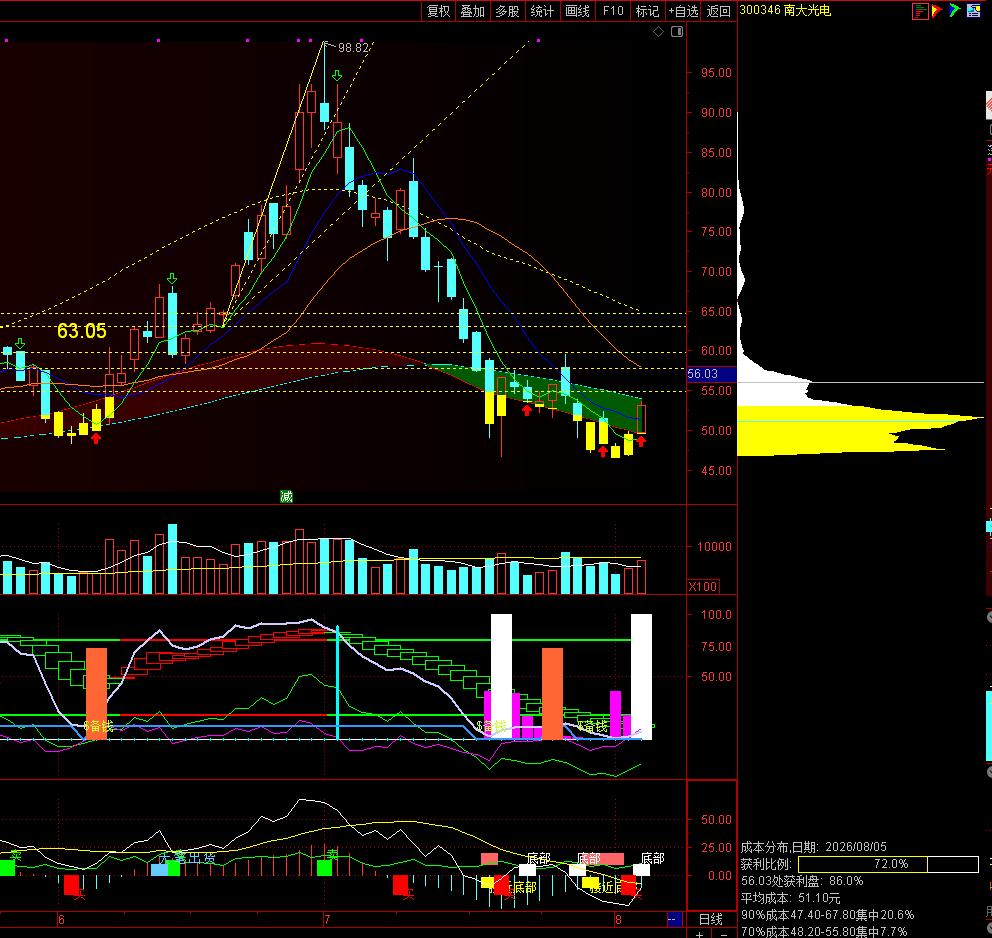Screen dimensions: 992x938
Task: Click the 标记 mark button
Action: [647, 11]
